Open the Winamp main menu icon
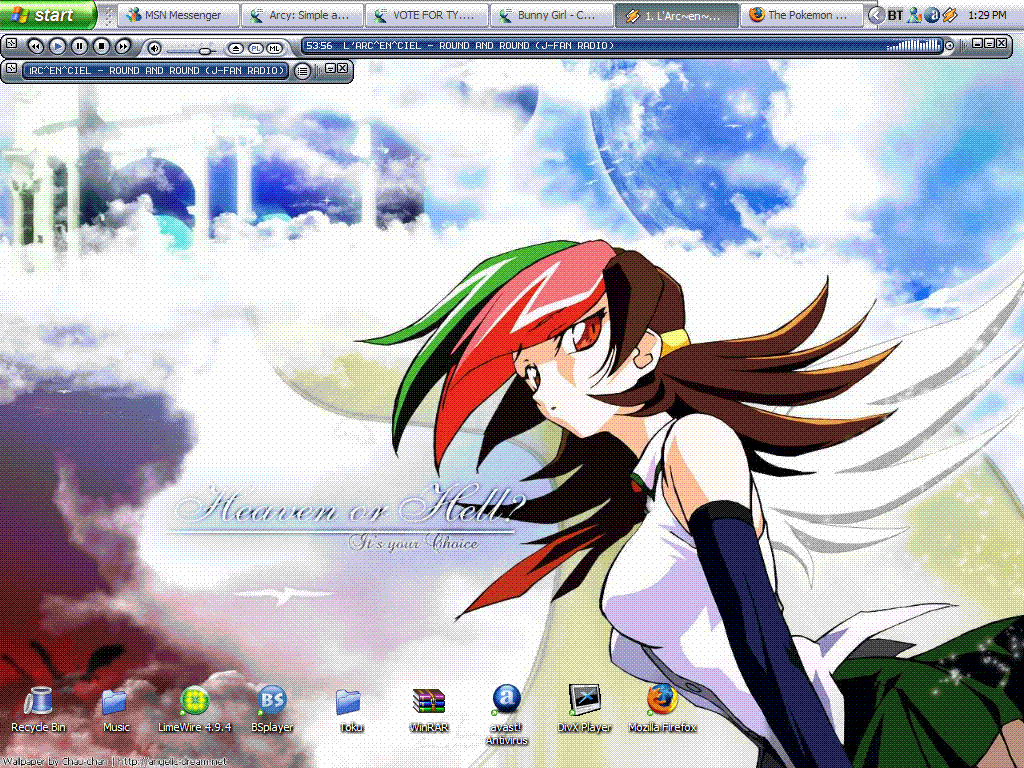Screen dimensions: 1024x768 [11, 44]
